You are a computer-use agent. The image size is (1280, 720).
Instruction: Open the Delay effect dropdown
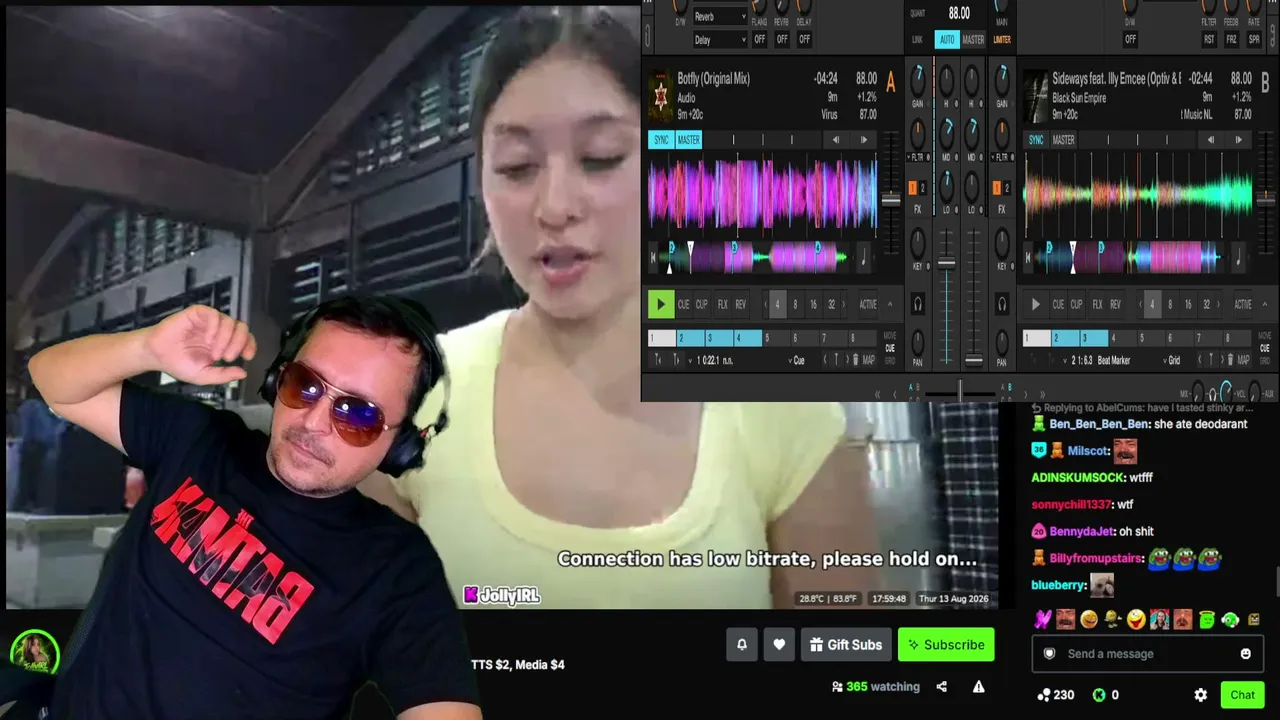(720, 40)
